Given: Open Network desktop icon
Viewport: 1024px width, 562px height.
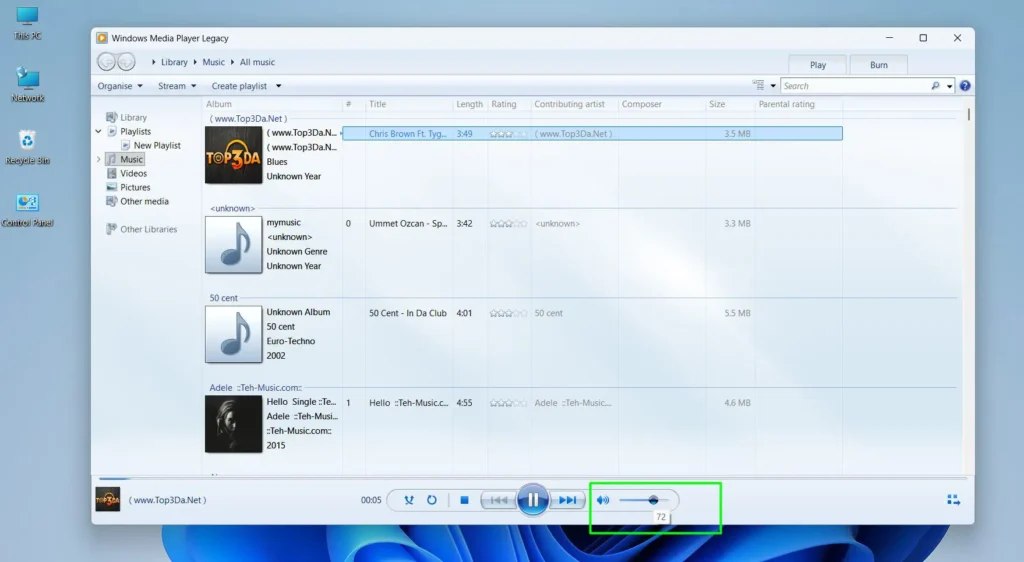Looking at the screenshot, I should pyautogui.click(x=27, y=85).
